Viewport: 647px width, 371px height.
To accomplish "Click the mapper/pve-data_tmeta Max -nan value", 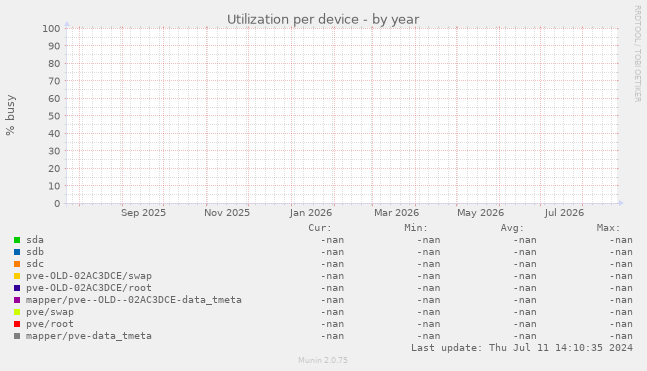I will point(621,336).
